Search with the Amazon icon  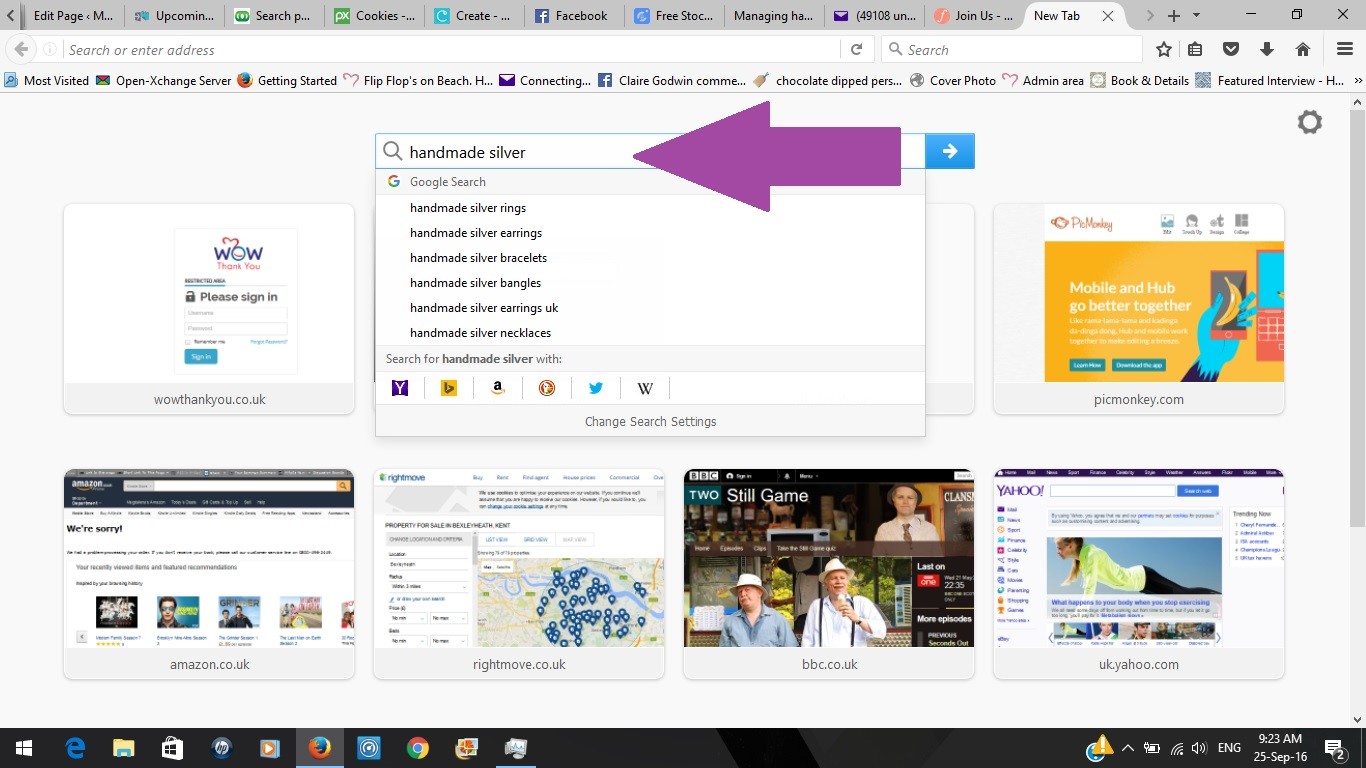click(x=498, y=388)
